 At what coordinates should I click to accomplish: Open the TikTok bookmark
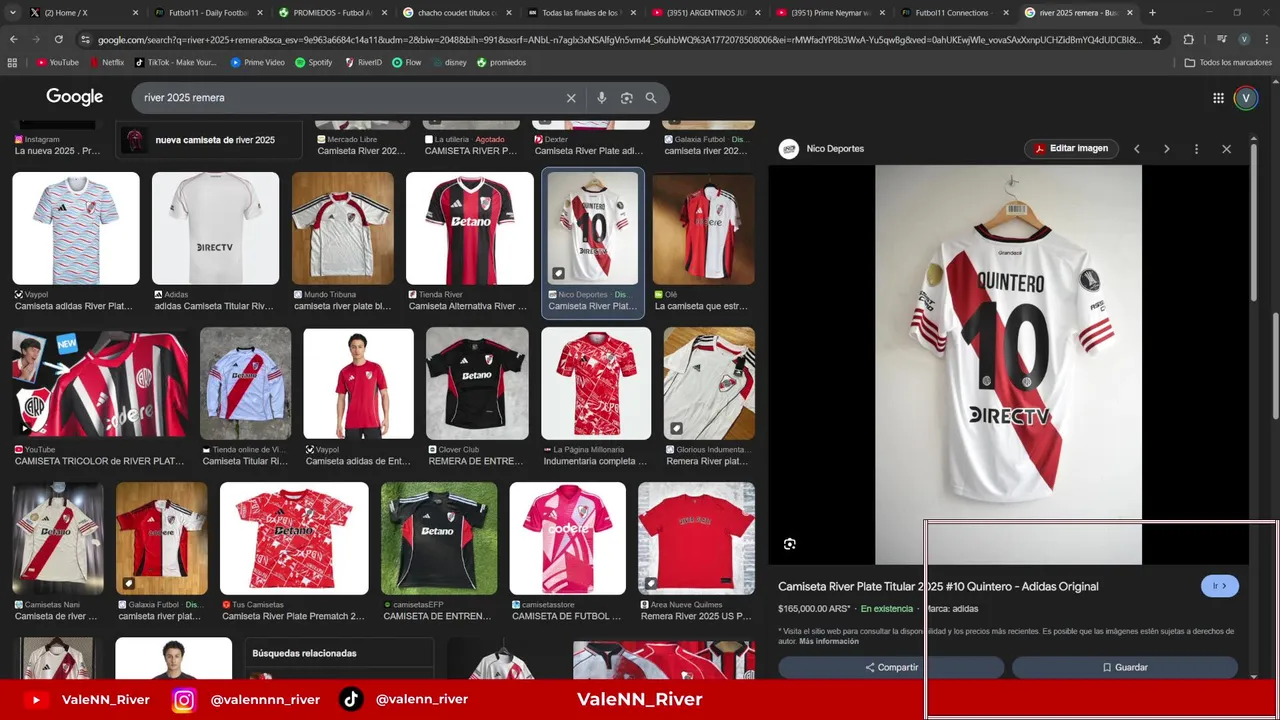176,62
